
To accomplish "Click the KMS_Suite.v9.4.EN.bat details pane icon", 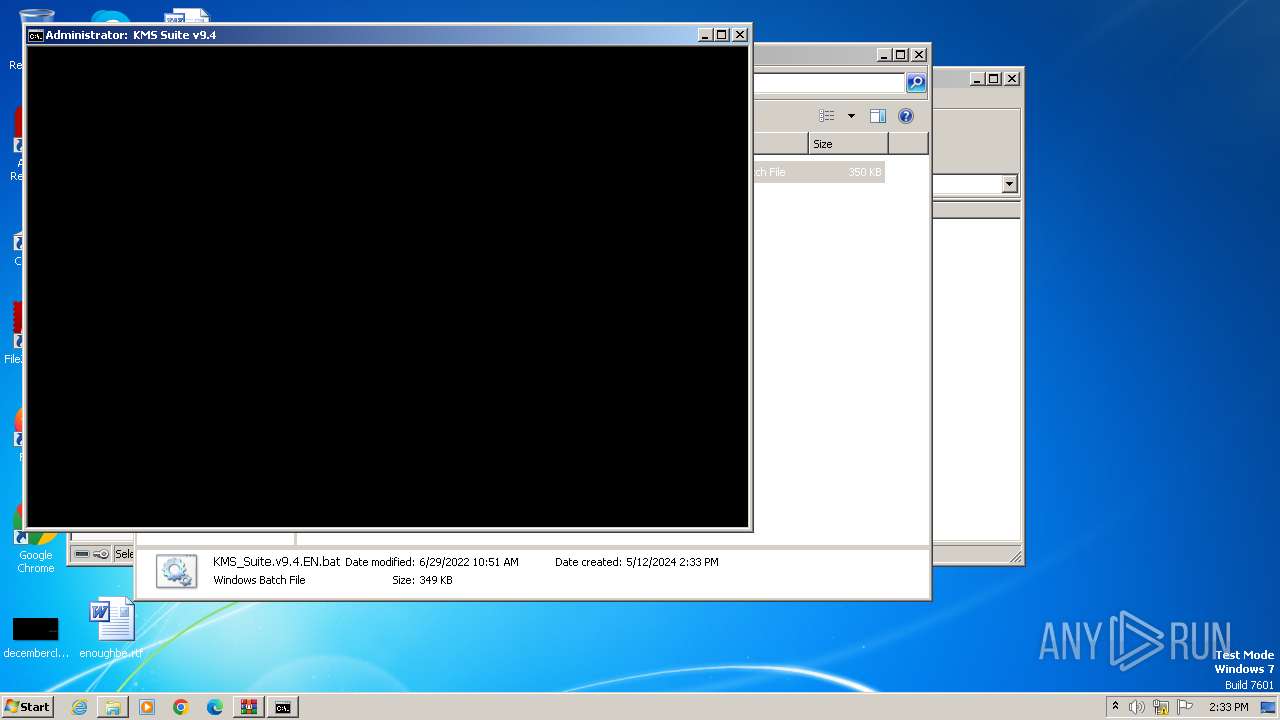I will [x=177, y=571].
